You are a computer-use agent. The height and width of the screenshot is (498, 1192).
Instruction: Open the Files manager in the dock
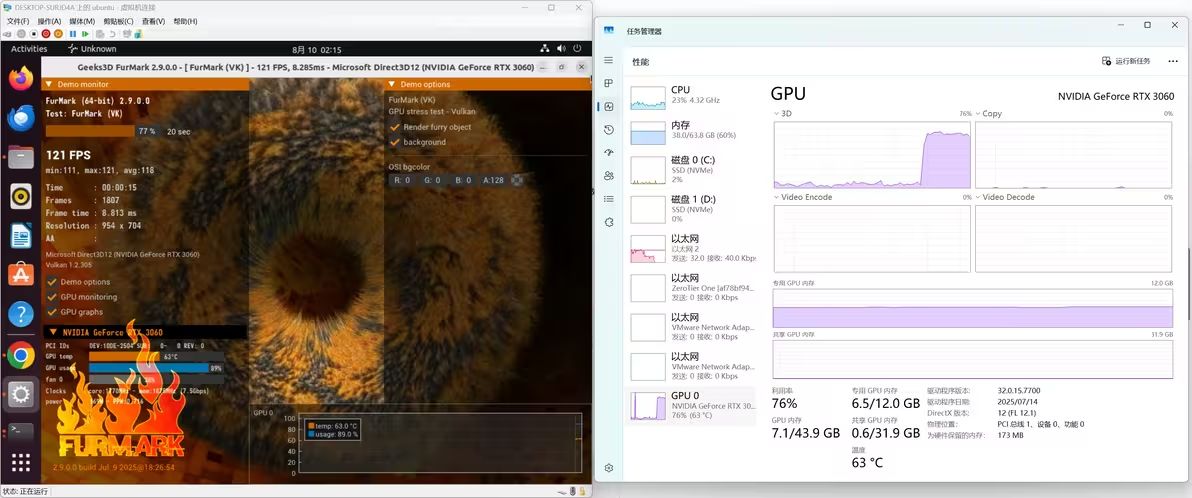pyautogui.click(x=21, y=157)
